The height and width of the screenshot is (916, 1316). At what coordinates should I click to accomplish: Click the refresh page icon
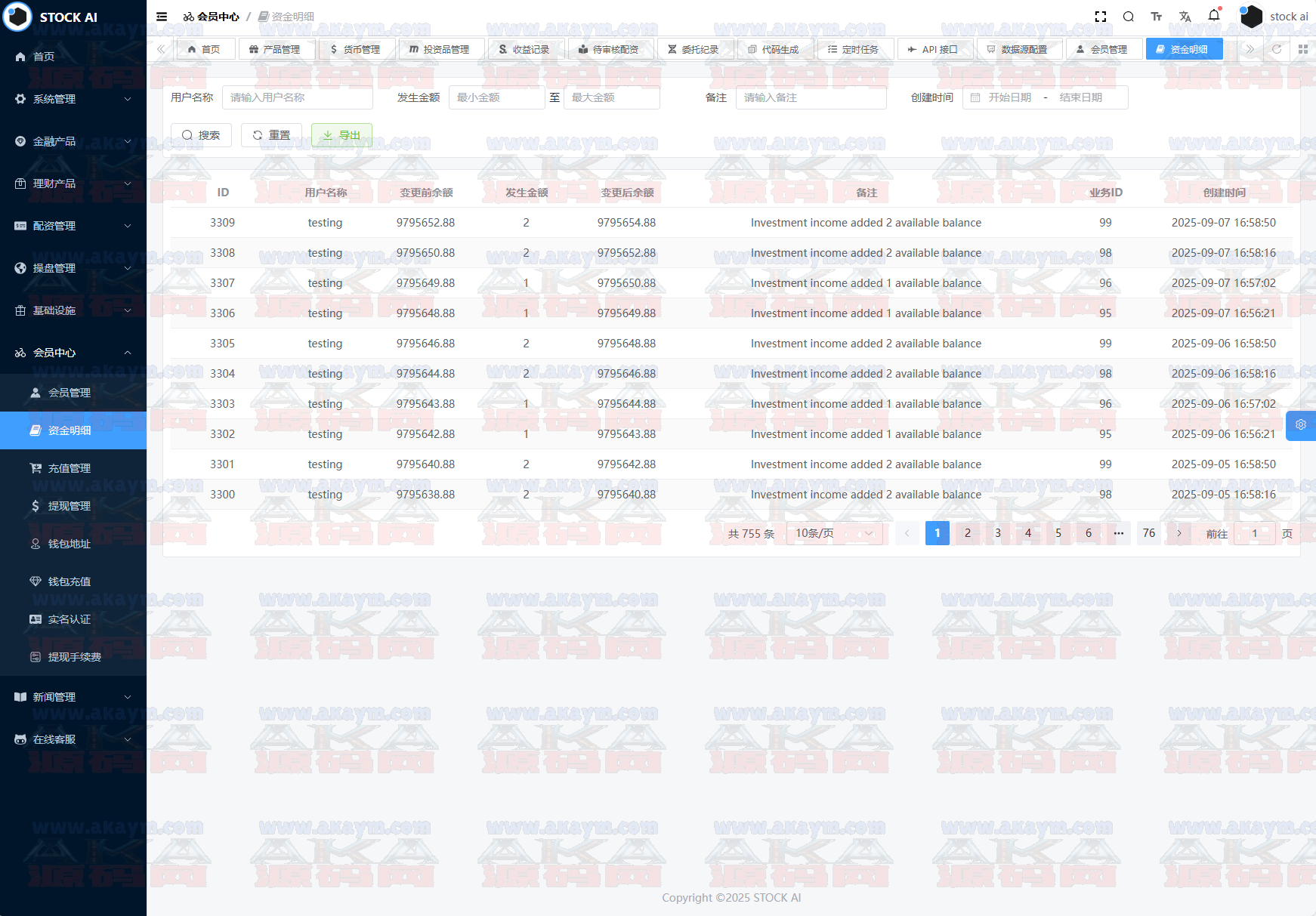(1277, 49)
